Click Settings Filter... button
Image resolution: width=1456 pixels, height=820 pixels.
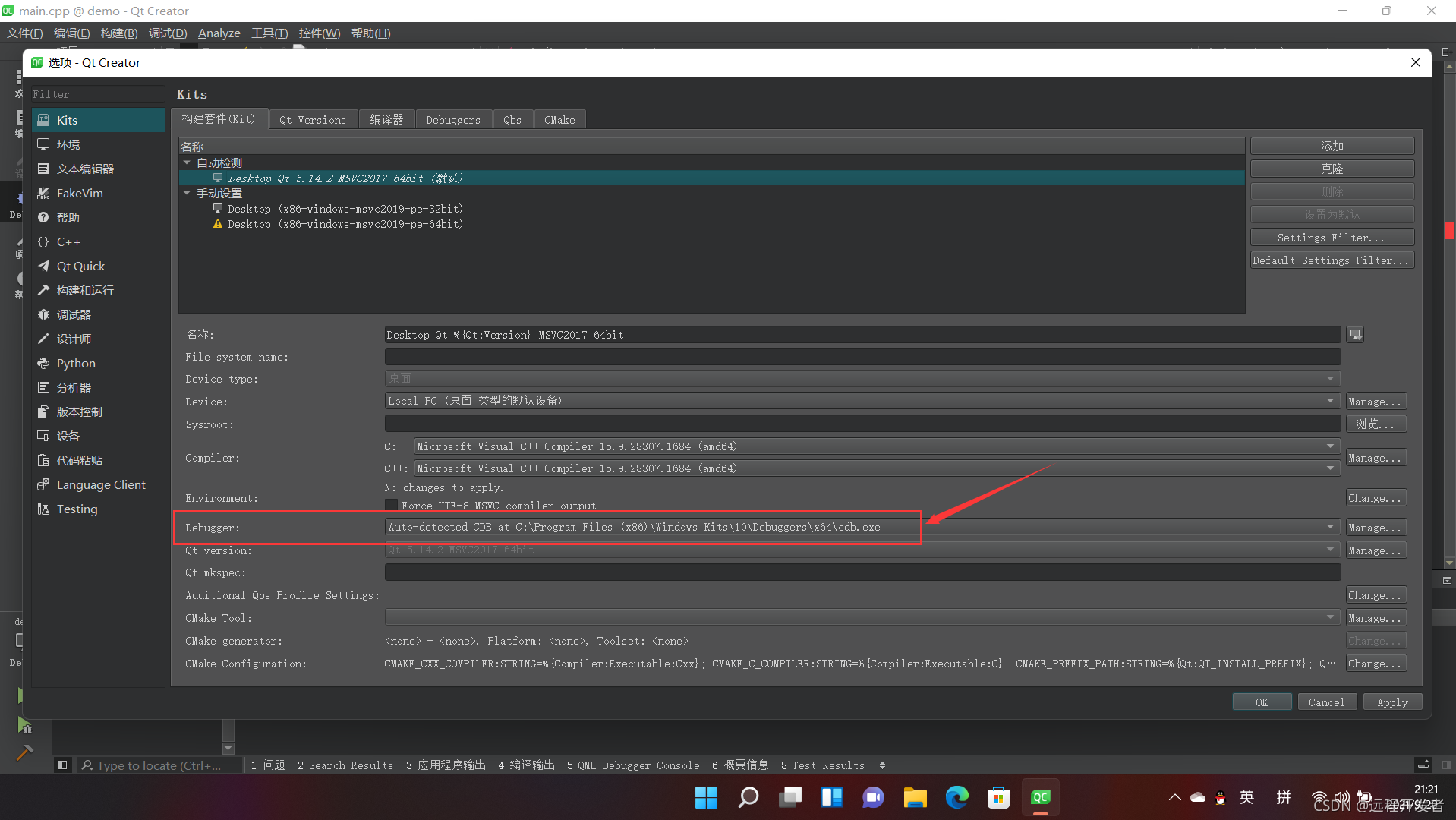pyautogui.click(x=1332, y=238)
